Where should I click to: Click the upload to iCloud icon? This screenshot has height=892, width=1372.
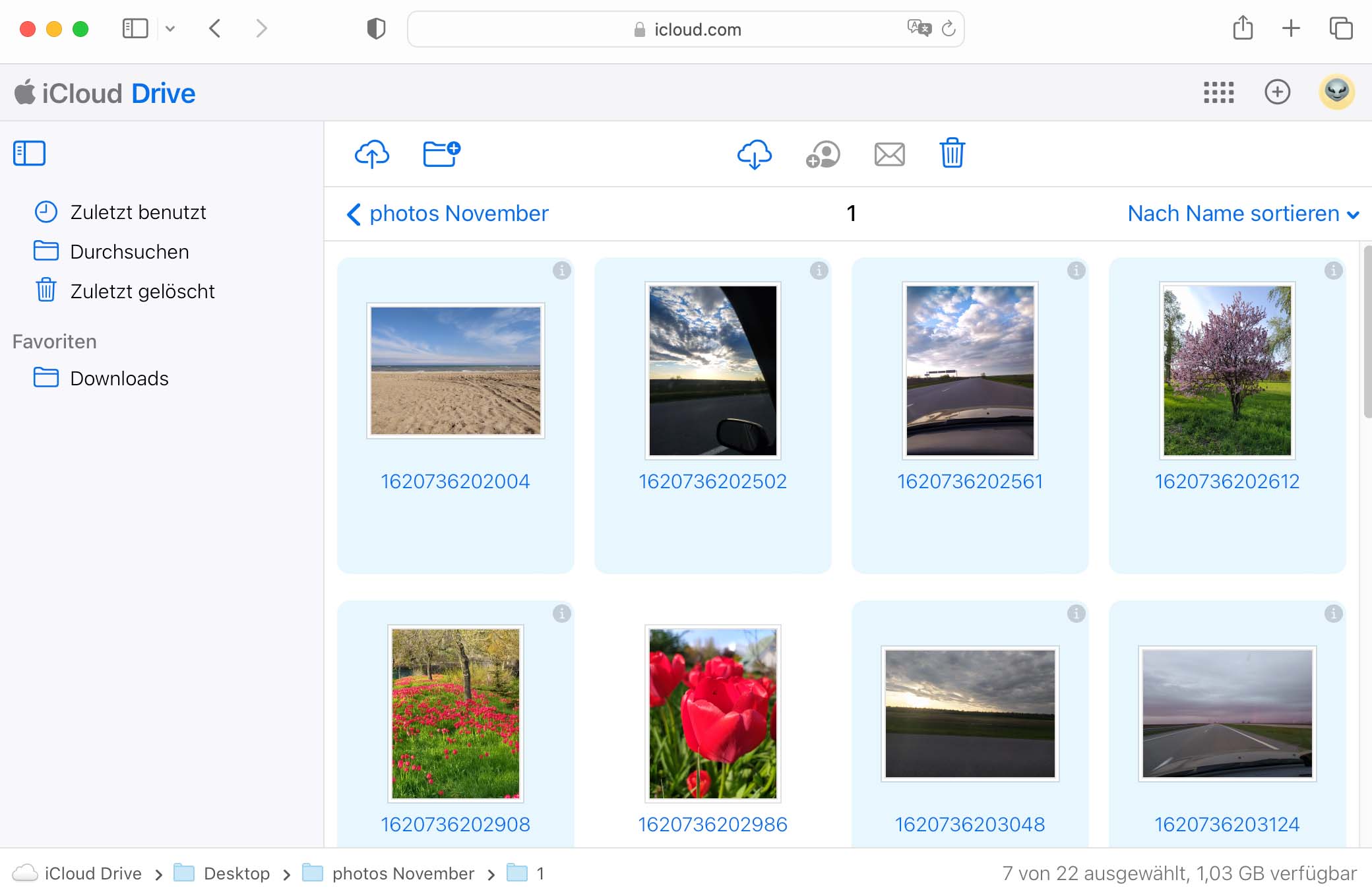[372, 154]
